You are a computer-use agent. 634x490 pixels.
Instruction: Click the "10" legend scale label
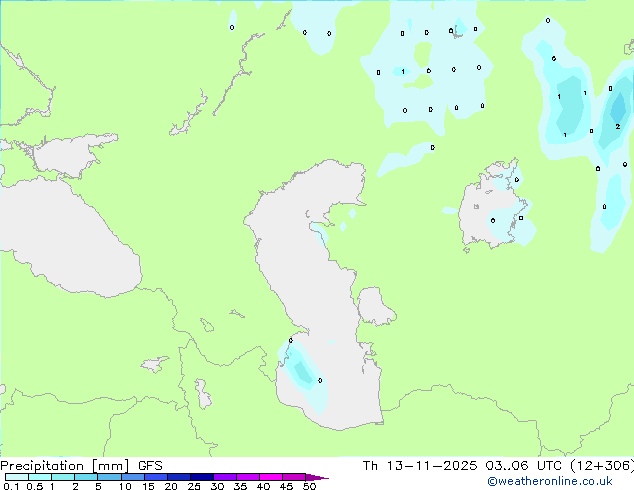tap(125, 486)
